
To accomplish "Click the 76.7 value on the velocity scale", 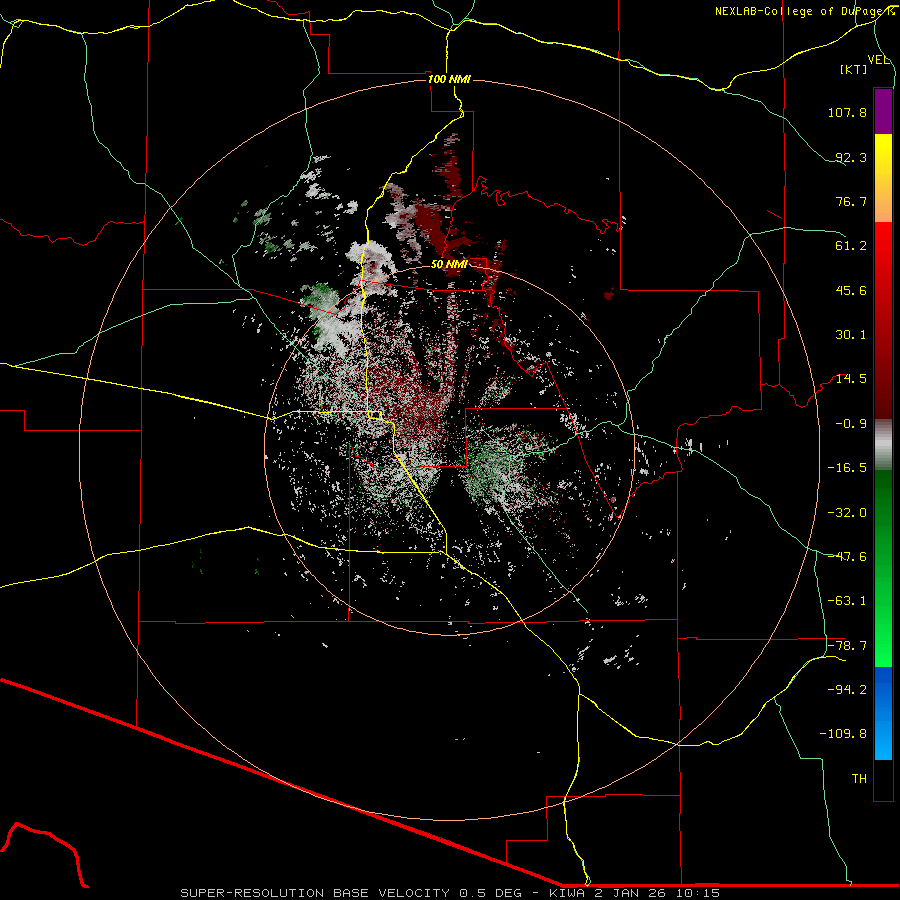I will pyautogui.click(x=851, y=201).
